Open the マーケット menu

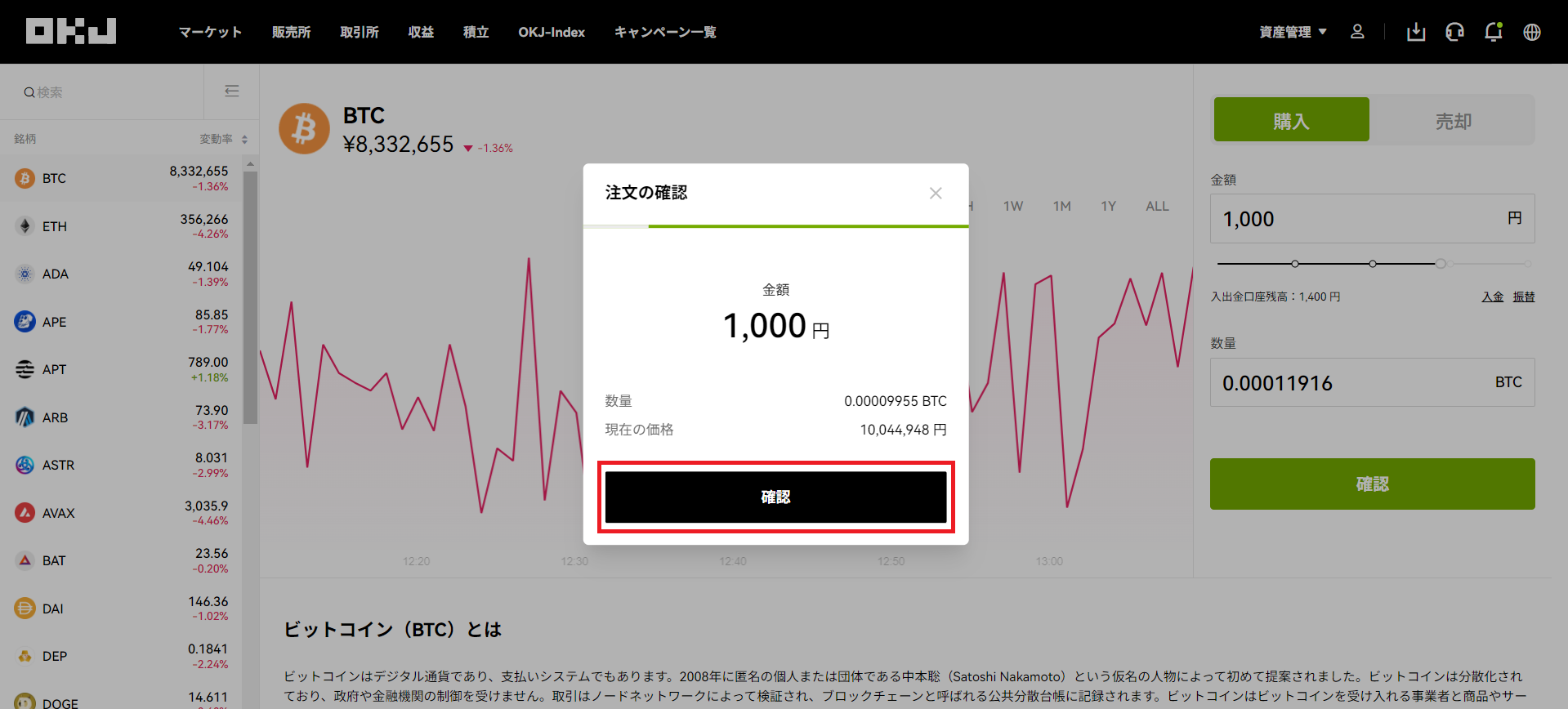click(x=210, y=32)
